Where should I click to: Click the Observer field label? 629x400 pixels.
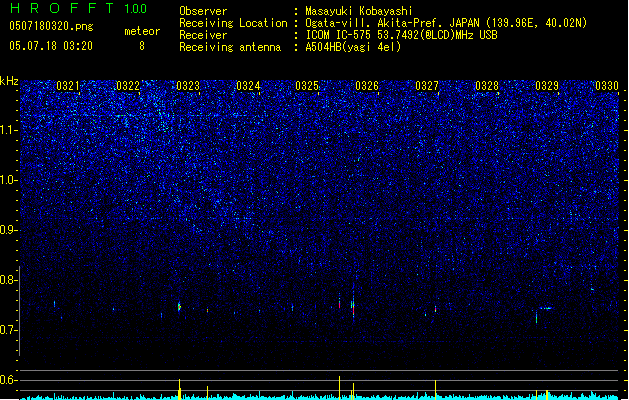click(x=203, y=11)
